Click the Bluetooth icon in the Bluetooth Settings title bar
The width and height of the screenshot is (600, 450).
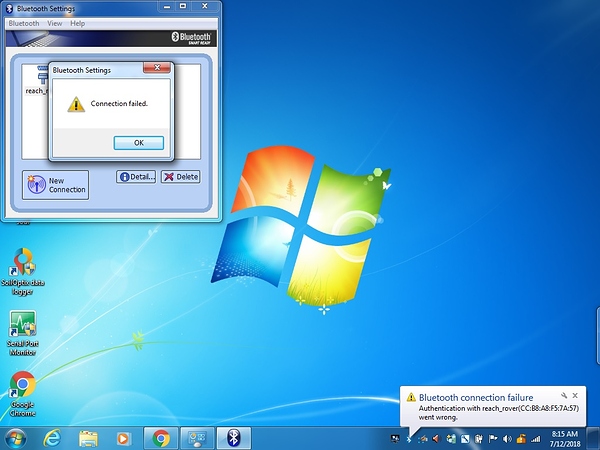[9, 8]
